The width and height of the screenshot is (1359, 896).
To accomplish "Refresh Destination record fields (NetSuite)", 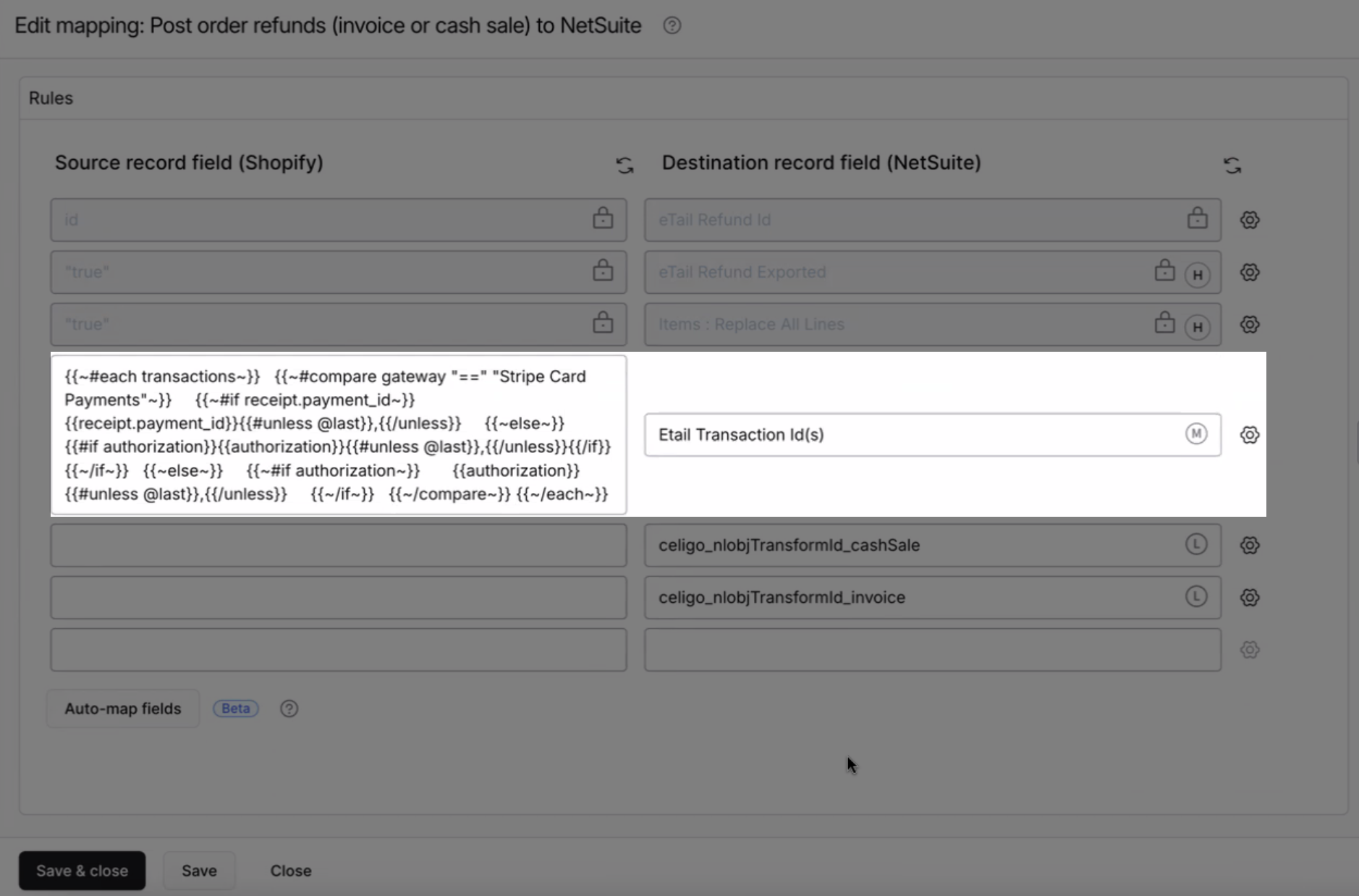I will click(x=1232, y=166).
